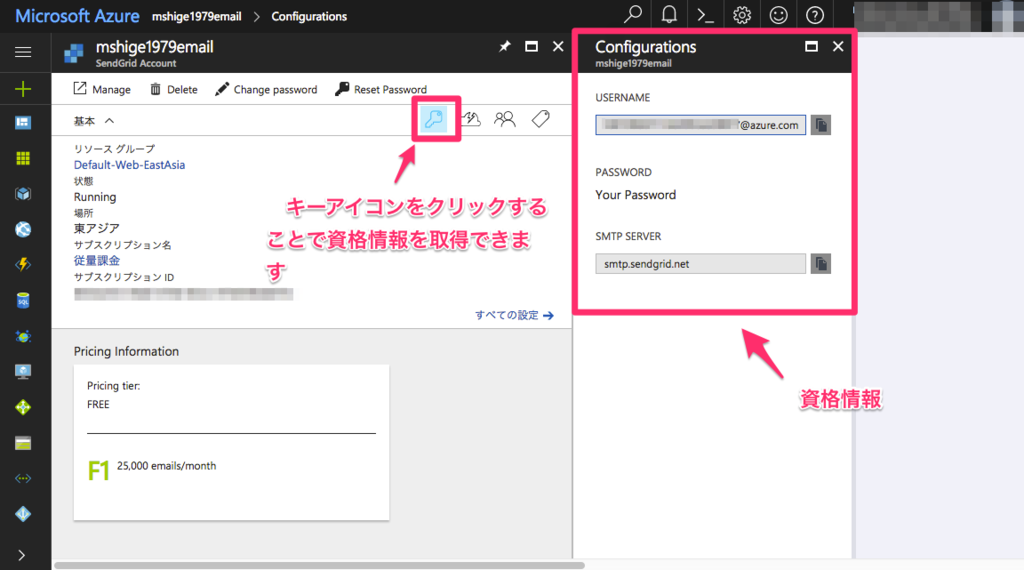This screenshot has width=1024, height=570.
Task: Click the 25,000 emails/month text
Action: (167, 466)
